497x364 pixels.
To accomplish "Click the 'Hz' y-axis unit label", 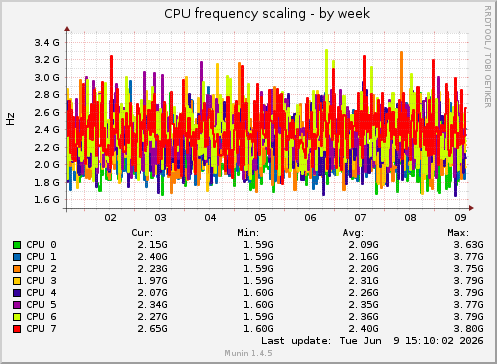I will click(10, 119).
